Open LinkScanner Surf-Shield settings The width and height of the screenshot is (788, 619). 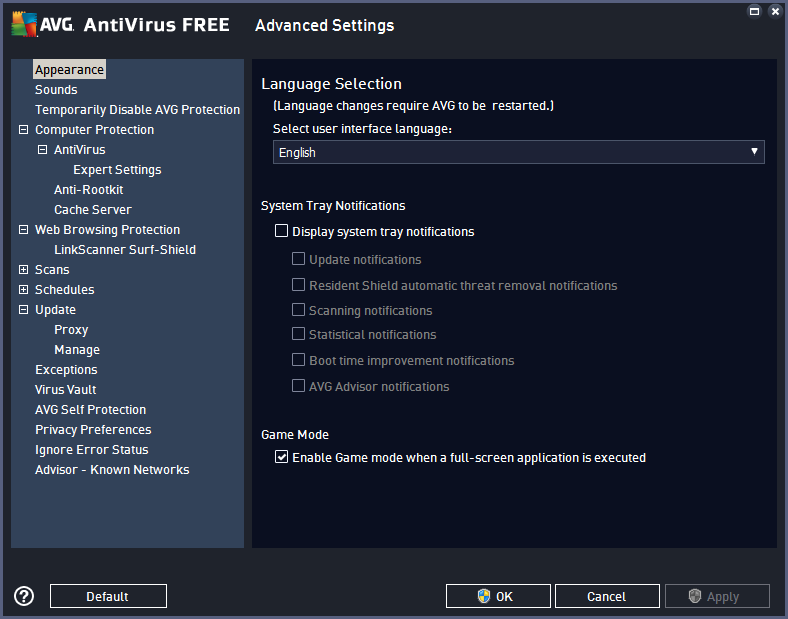click(125, 250)
